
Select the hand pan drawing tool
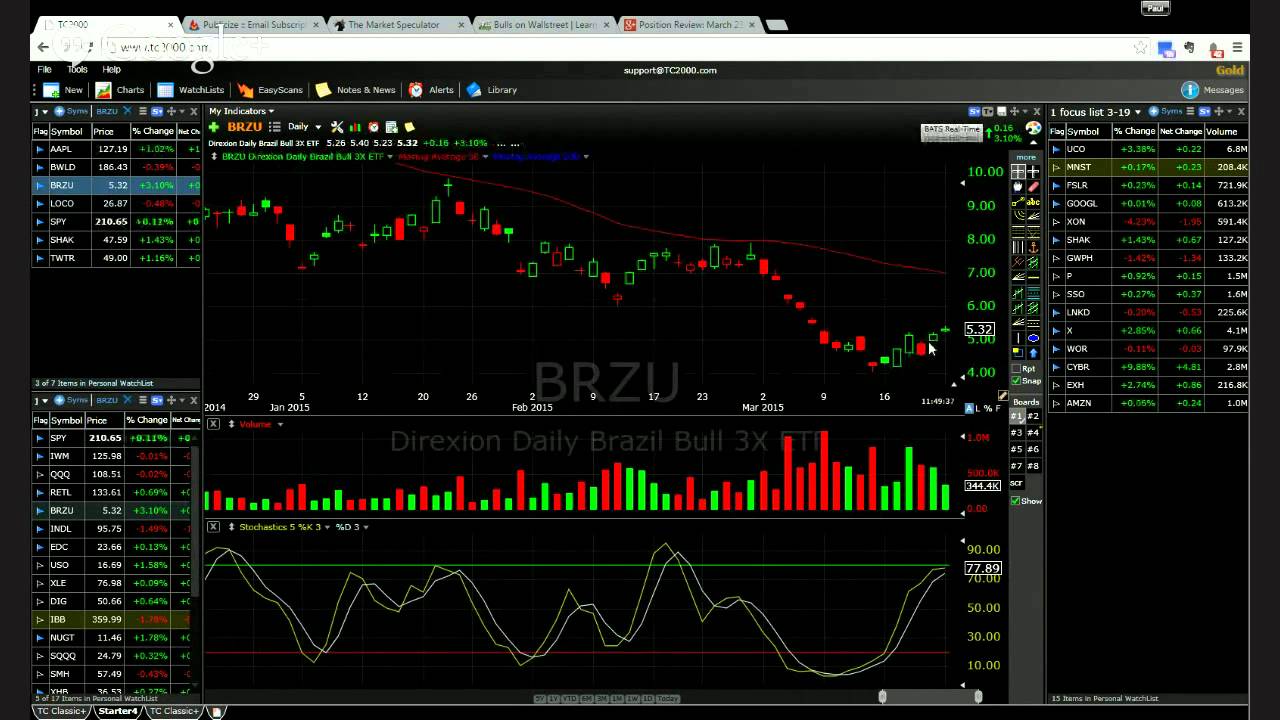[1018, 187]
